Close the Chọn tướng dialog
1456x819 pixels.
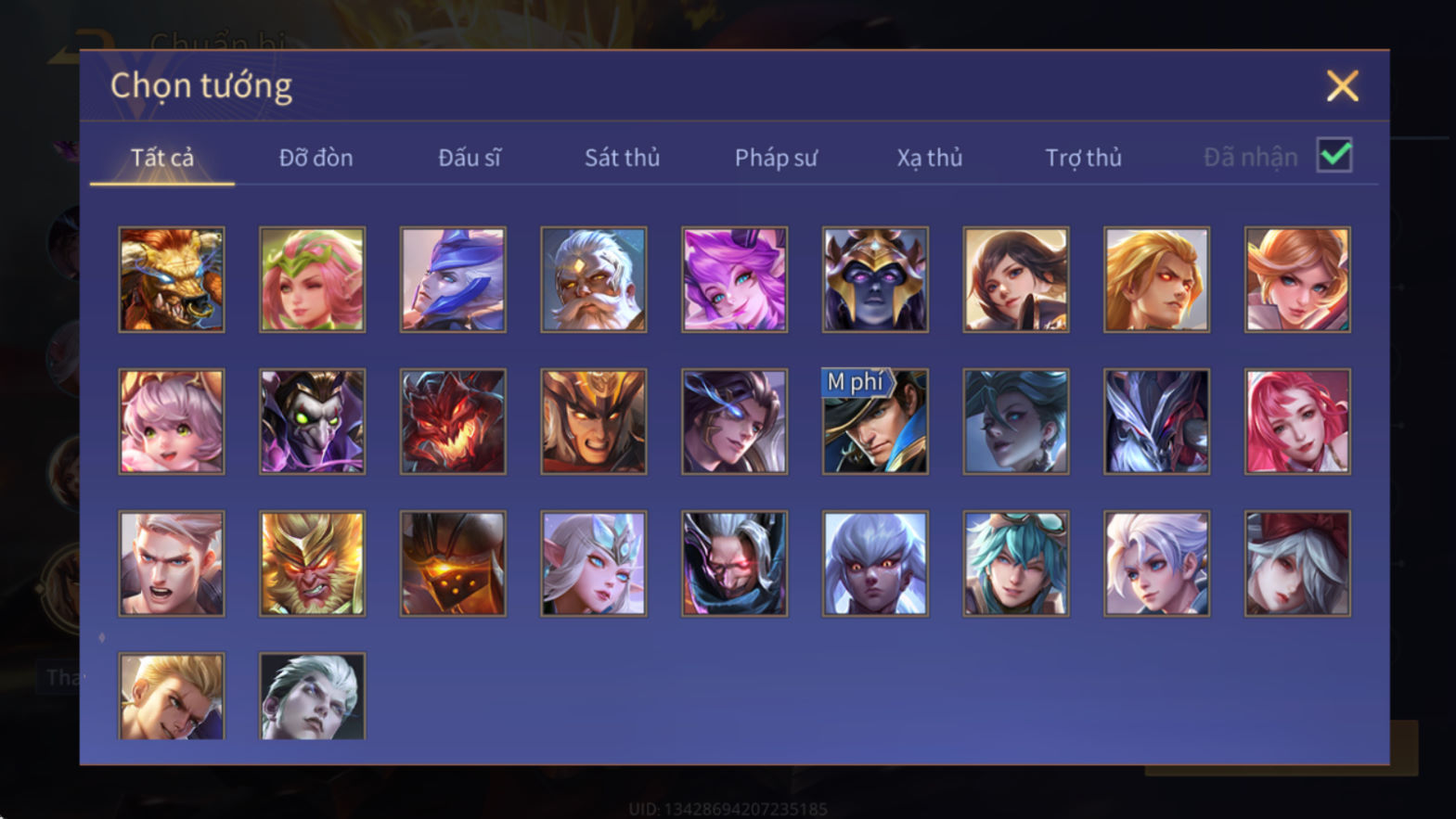coord(1342,86)
